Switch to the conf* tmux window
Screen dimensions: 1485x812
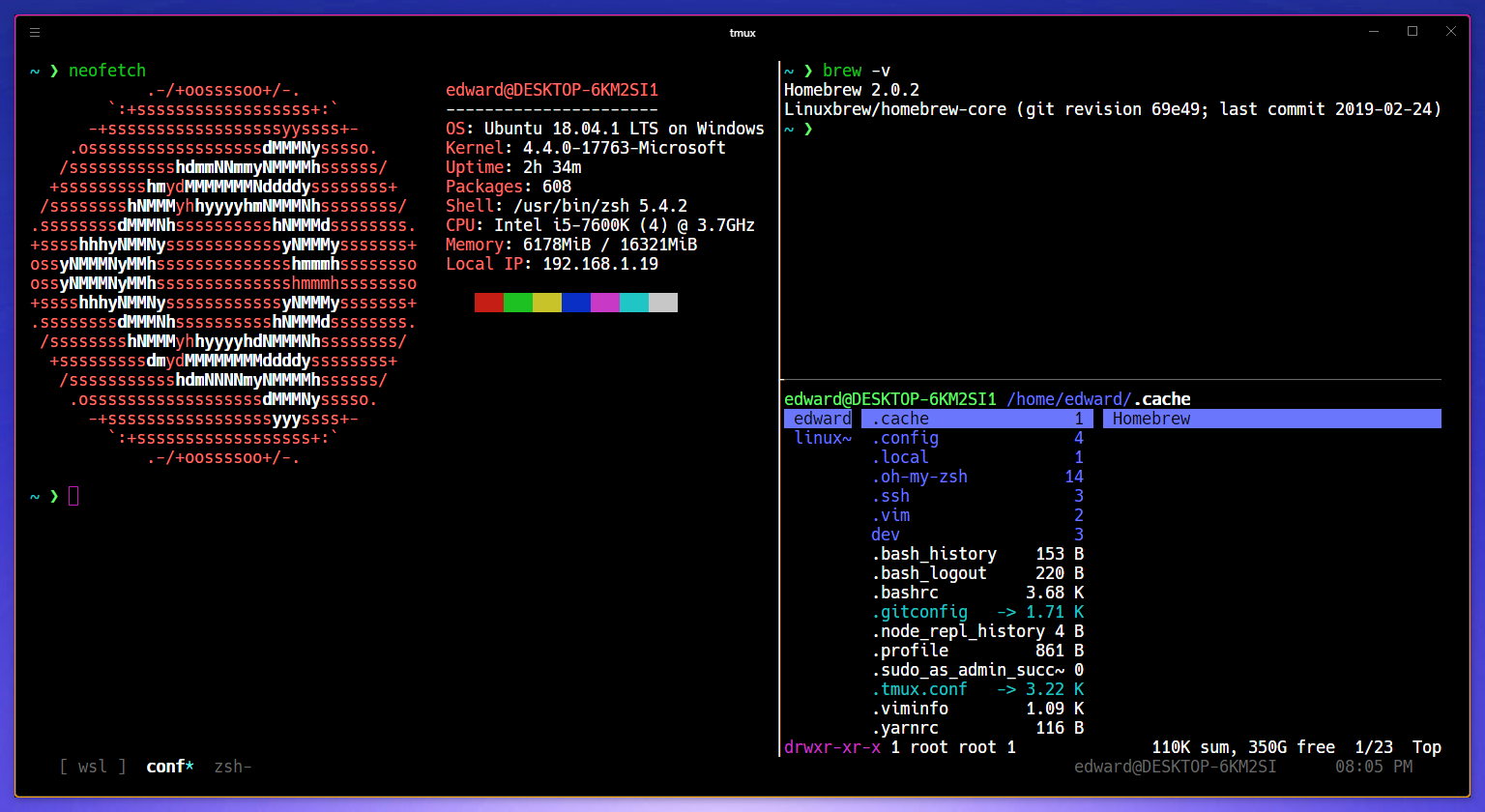(x=169, y=767)
